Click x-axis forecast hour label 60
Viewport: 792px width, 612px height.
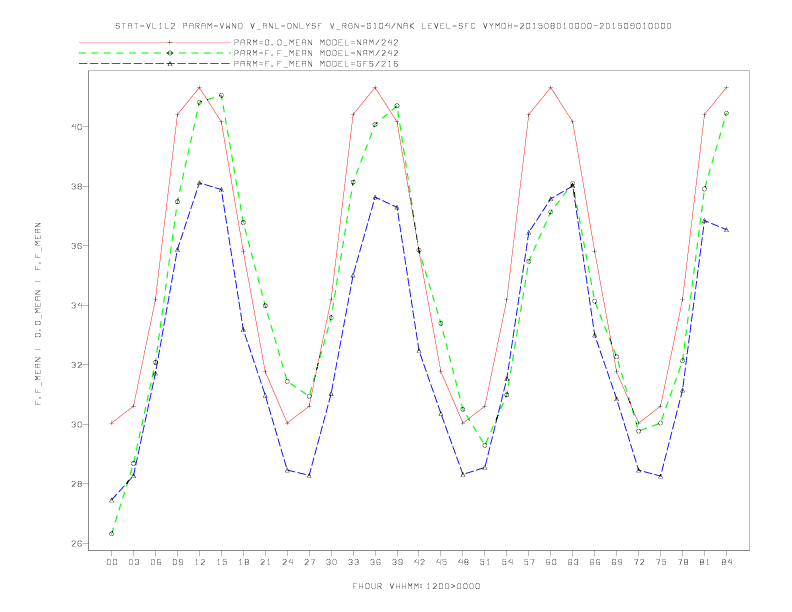click(x=551, y=562)
